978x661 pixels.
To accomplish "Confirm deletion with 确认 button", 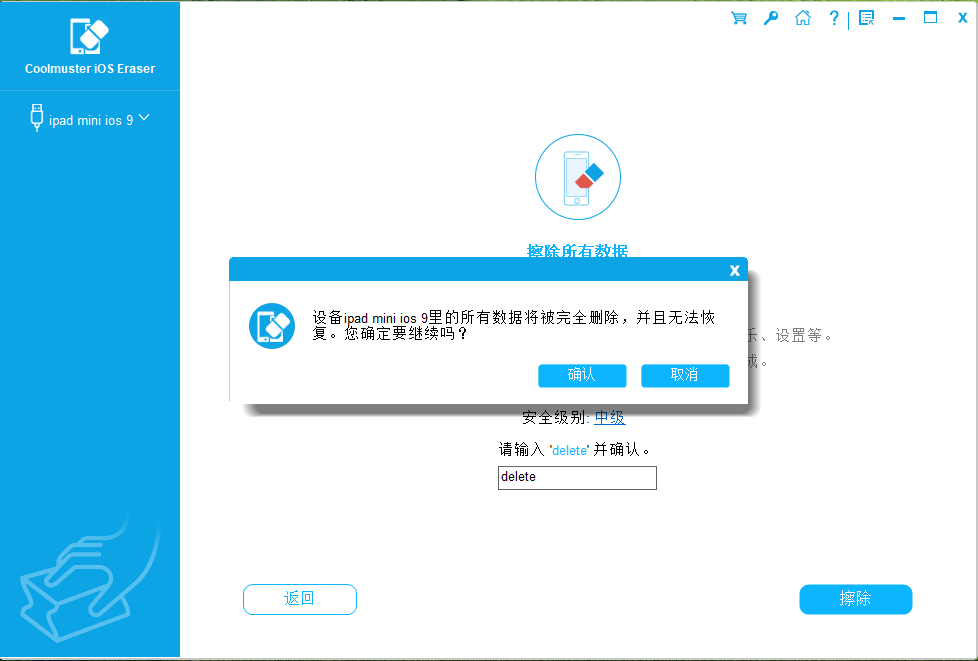I will coord(582,375).
